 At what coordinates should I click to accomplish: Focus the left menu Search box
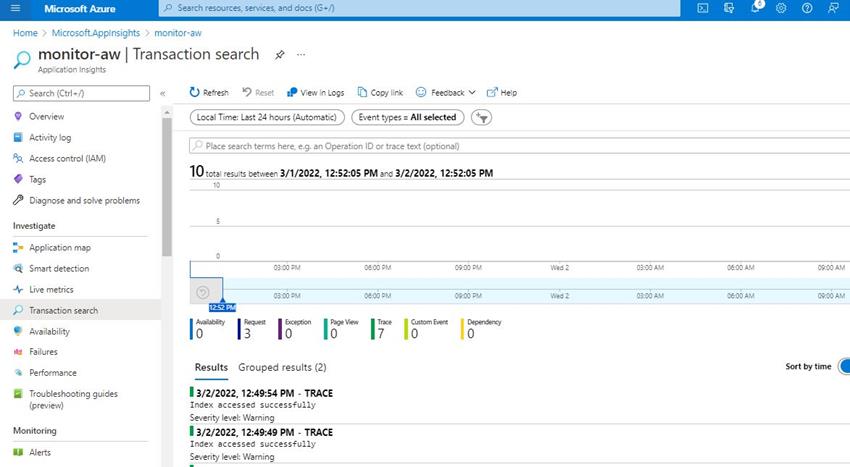tap(81, 93)
